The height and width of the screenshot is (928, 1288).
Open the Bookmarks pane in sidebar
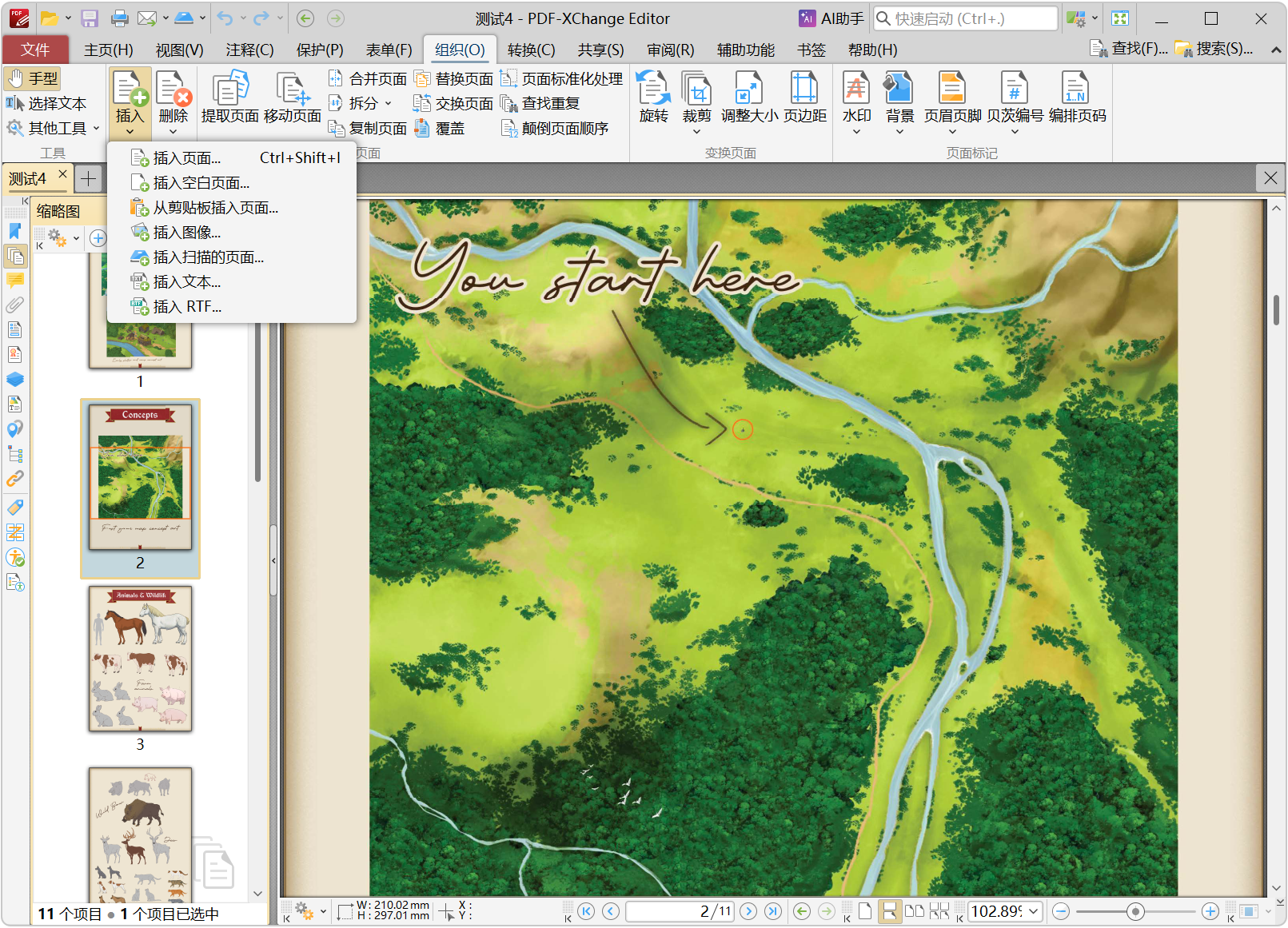(x=15, y=232)
